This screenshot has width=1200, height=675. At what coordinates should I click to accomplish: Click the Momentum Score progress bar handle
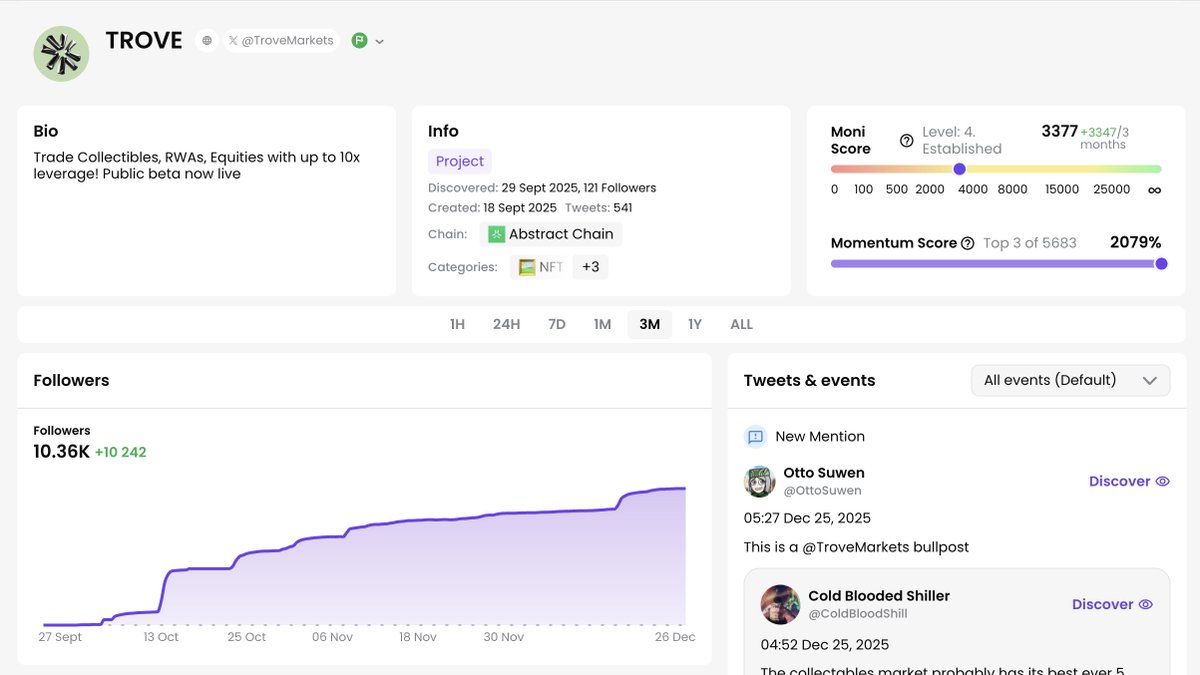[x=1161, y=264]
